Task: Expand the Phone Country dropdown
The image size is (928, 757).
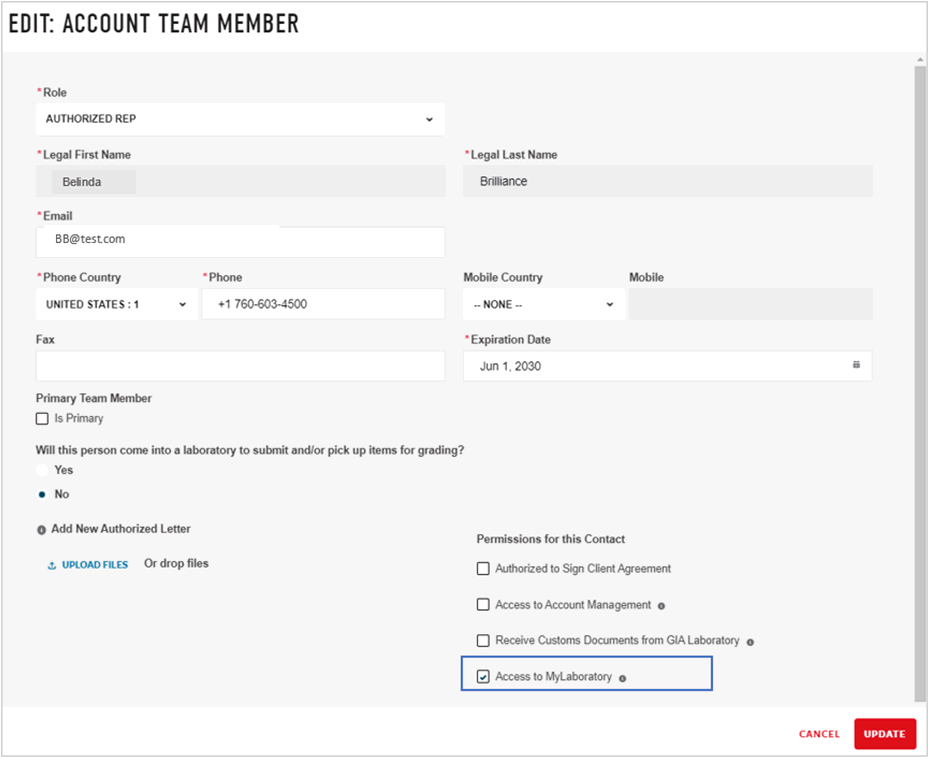Action: tap(116, 304)
